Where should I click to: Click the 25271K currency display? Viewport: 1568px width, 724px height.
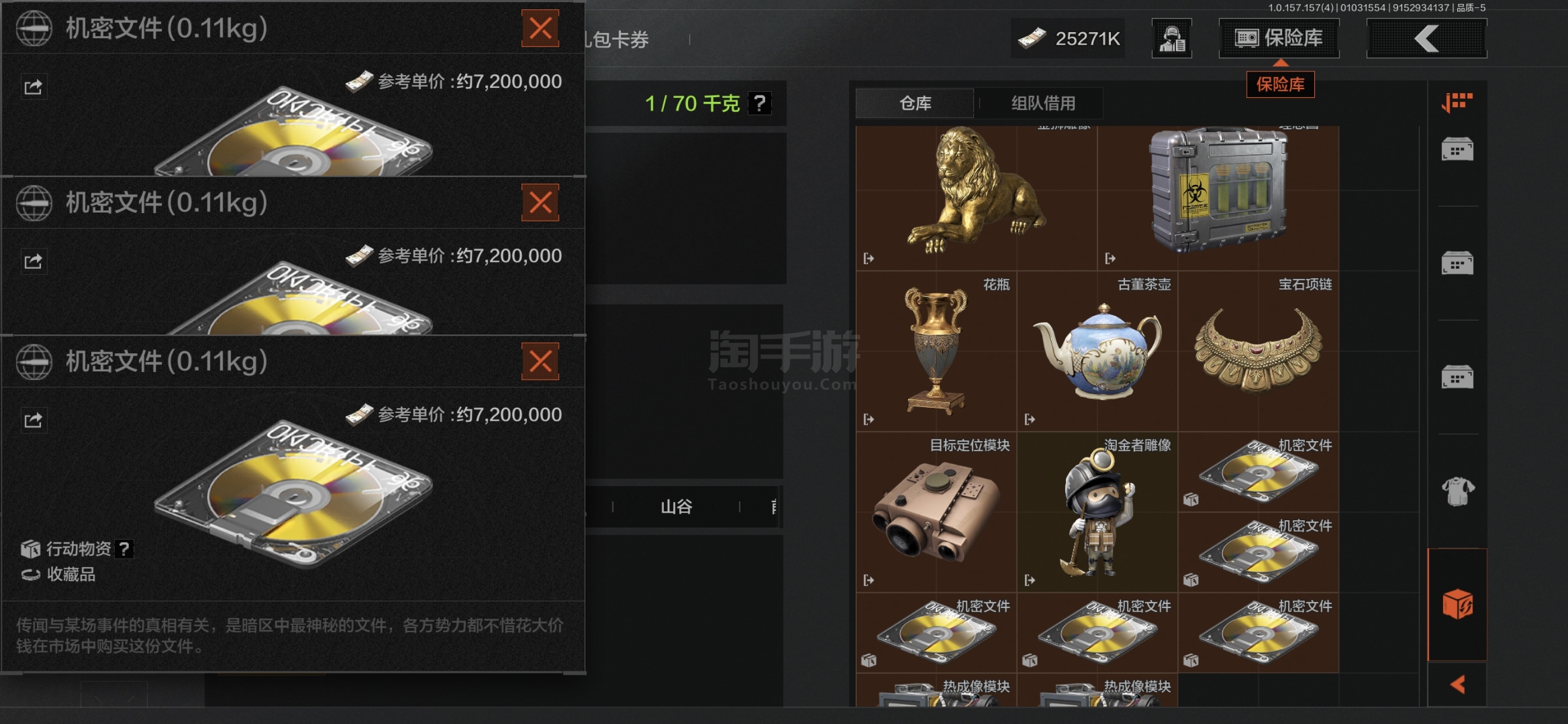1068,38
